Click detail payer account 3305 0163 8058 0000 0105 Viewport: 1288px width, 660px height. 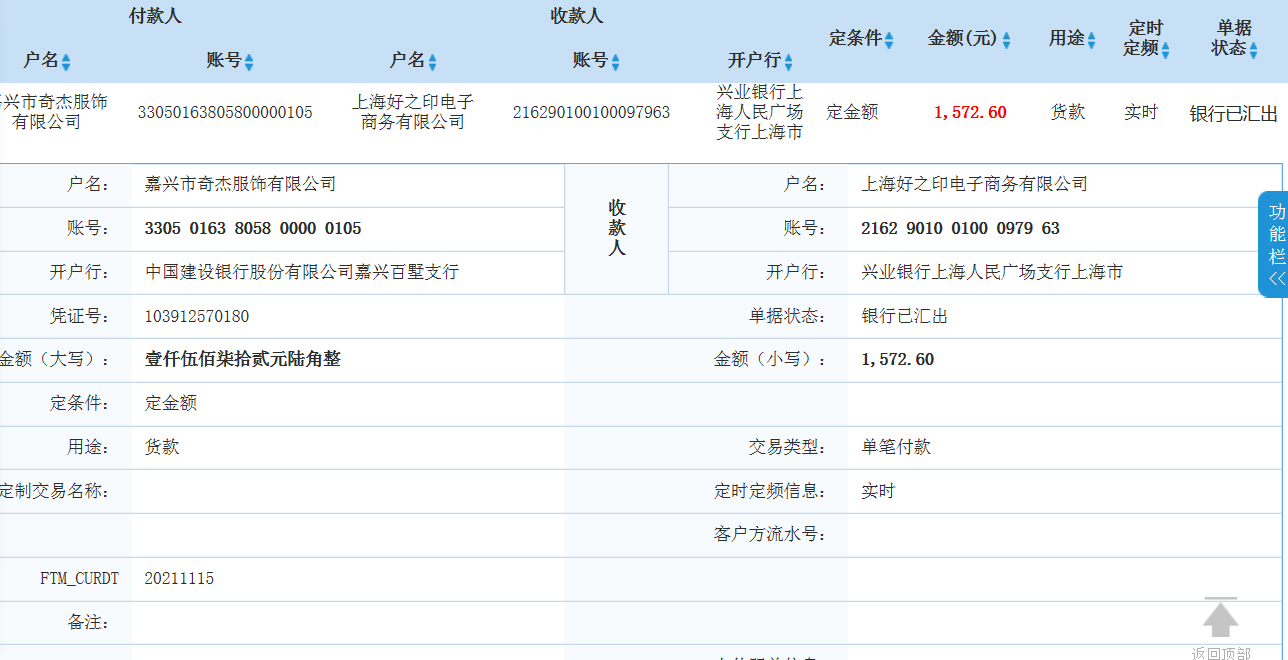pyautogui.click(x=253, y=228)
